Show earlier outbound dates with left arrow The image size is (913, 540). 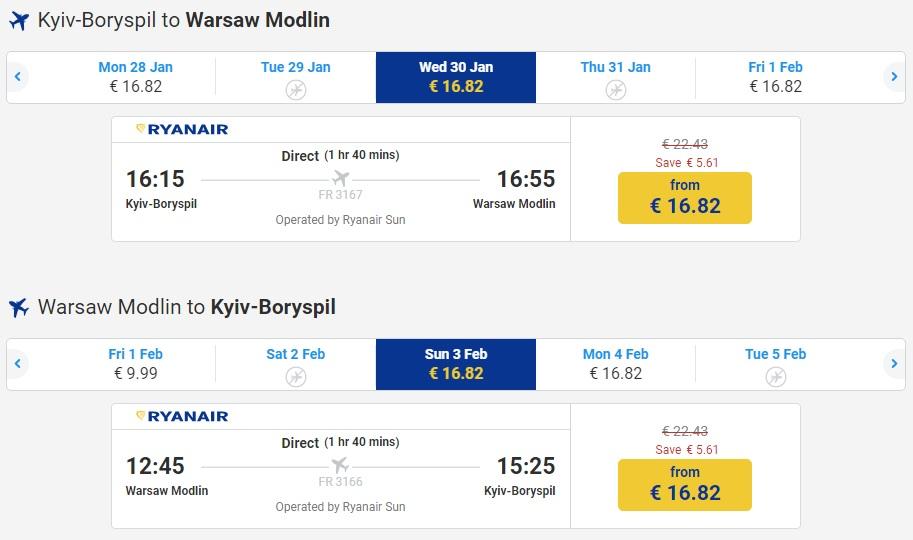pos(18,77)
